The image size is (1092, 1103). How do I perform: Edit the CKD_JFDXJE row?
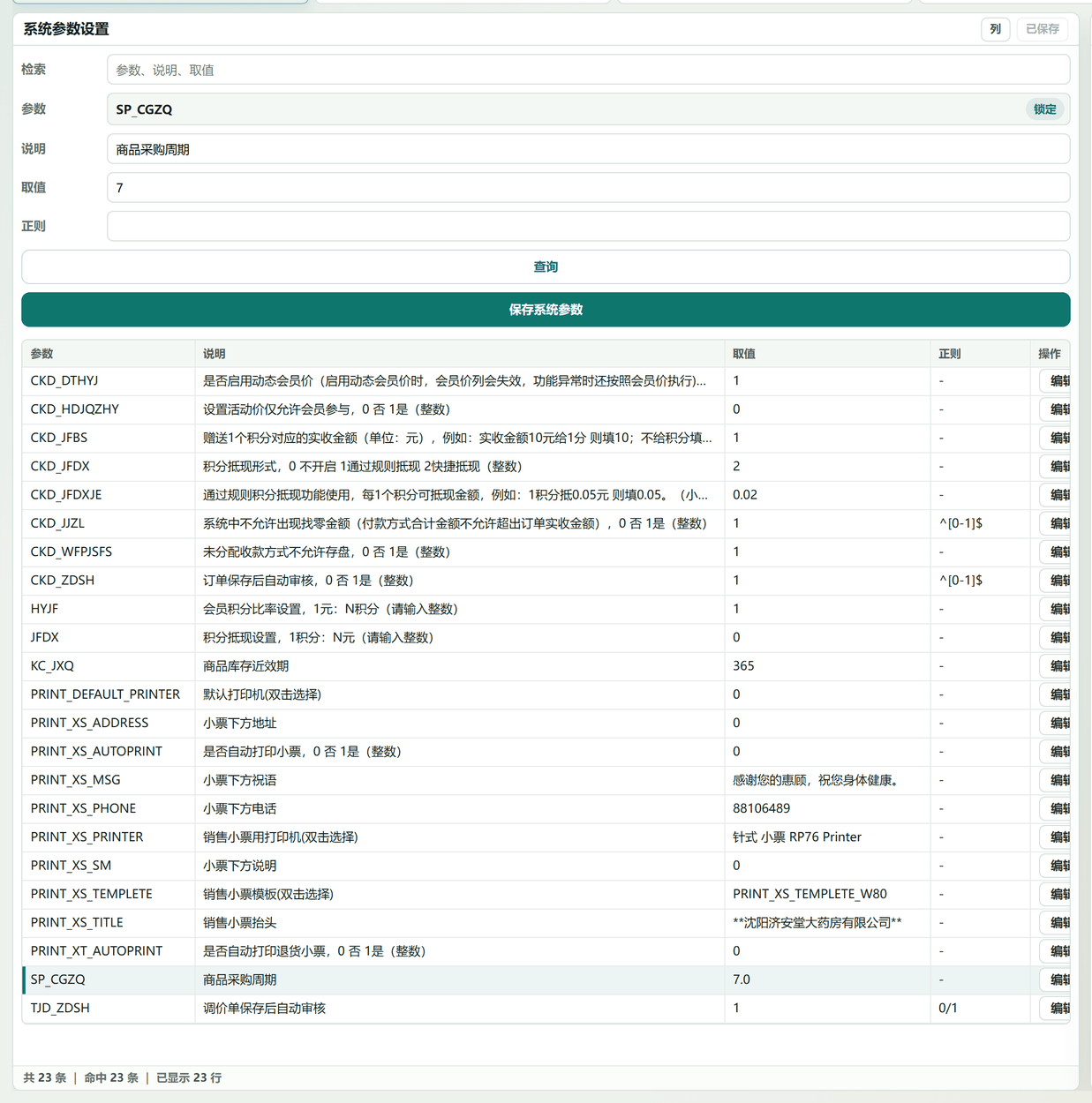point(1055,495)
